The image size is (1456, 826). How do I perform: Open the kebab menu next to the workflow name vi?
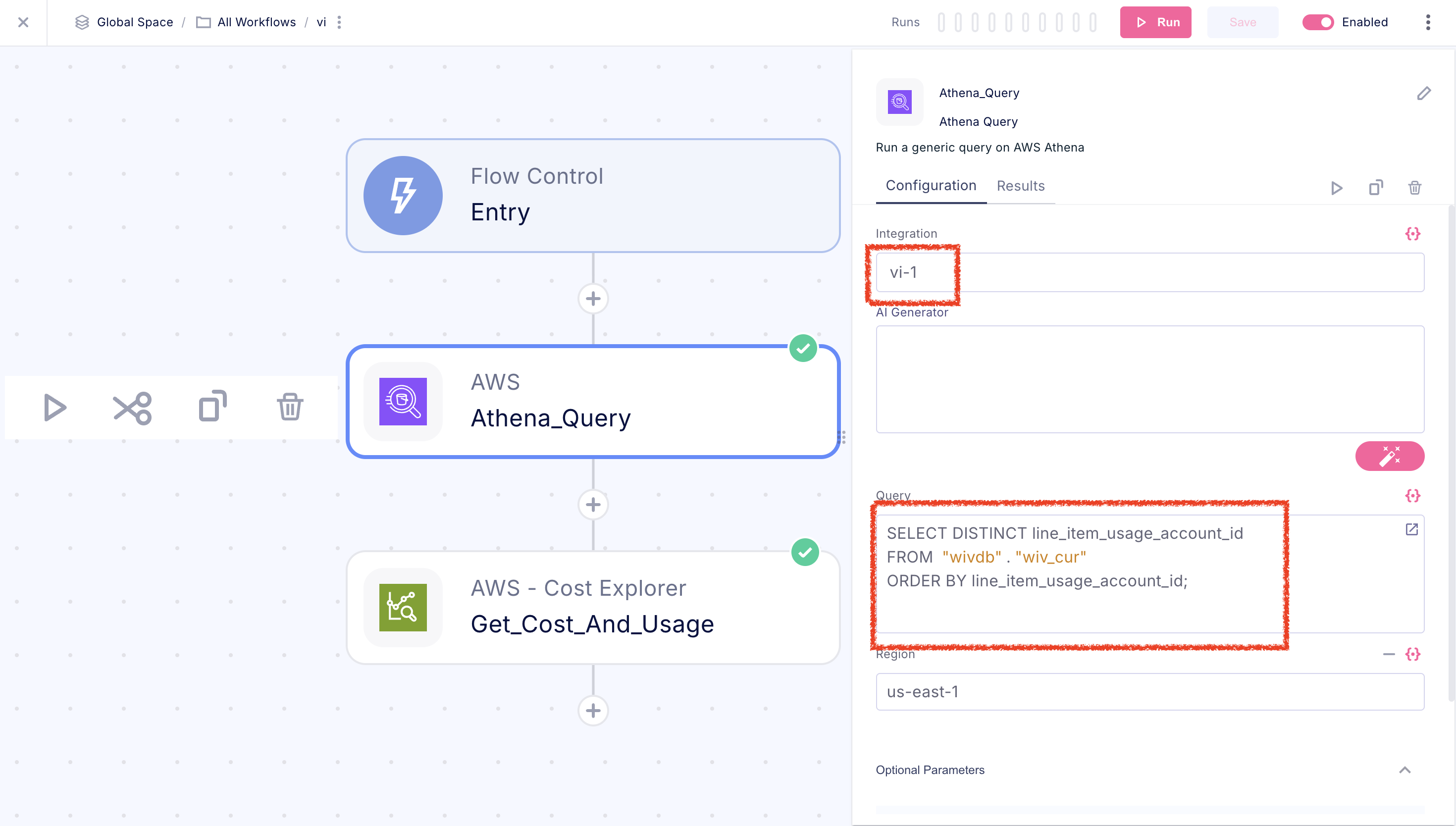tap(339, 22)
